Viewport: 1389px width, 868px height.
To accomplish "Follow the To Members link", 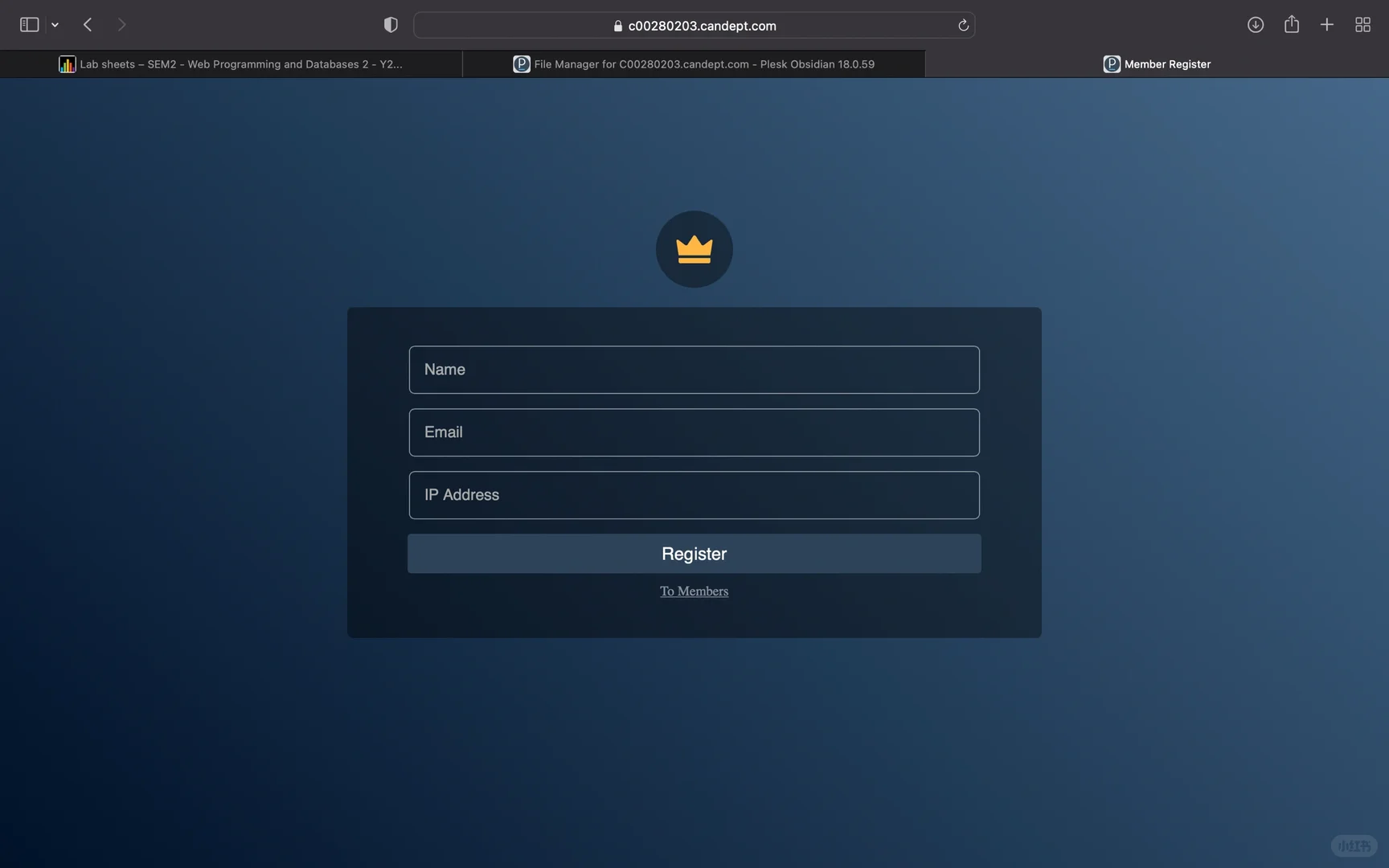I will point(694,592).
